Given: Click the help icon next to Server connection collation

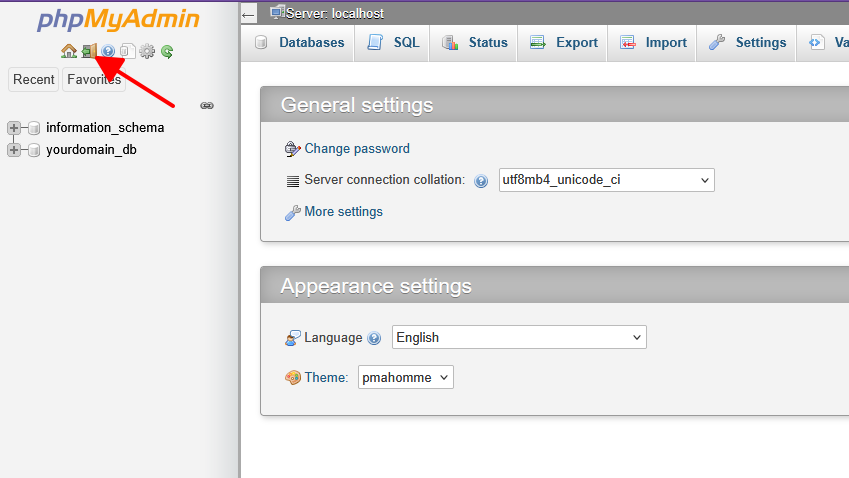Looking at the screenshot, I should coord(481,181).
